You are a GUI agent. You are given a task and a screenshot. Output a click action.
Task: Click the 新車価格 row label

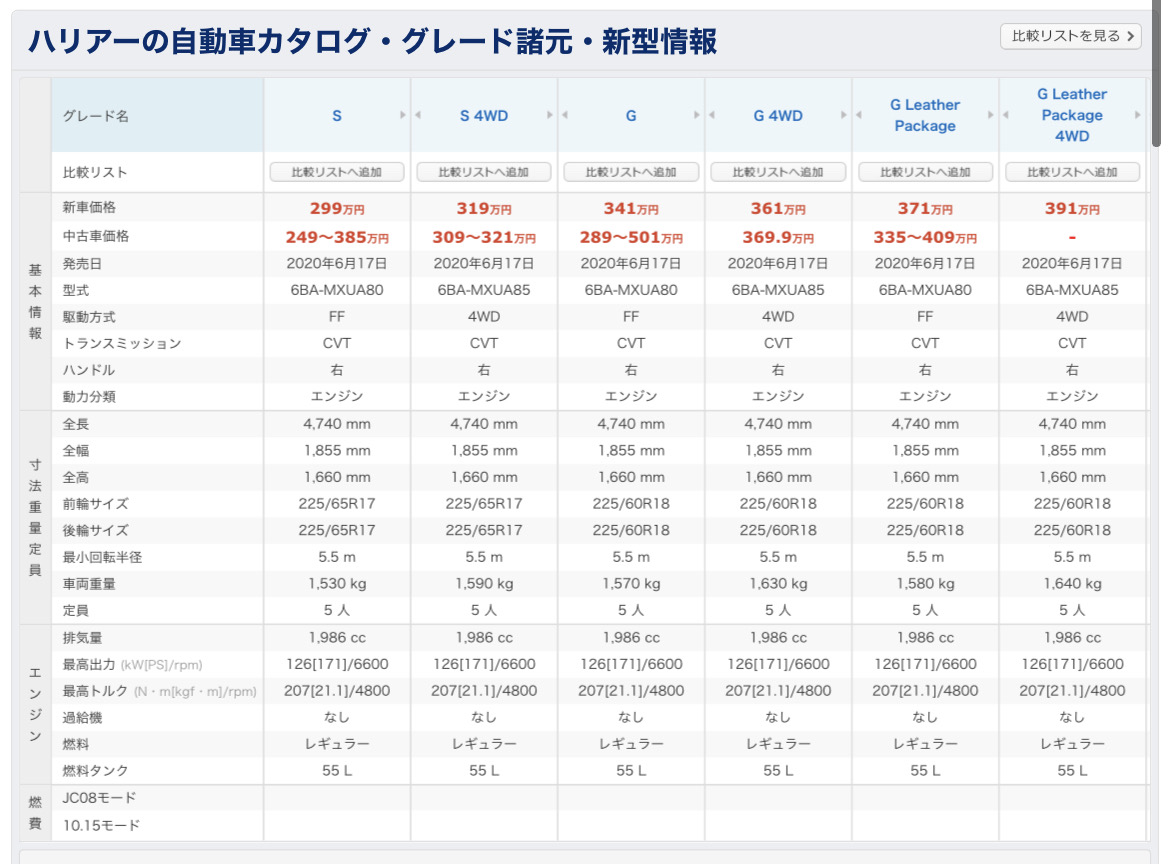[89, 207]
